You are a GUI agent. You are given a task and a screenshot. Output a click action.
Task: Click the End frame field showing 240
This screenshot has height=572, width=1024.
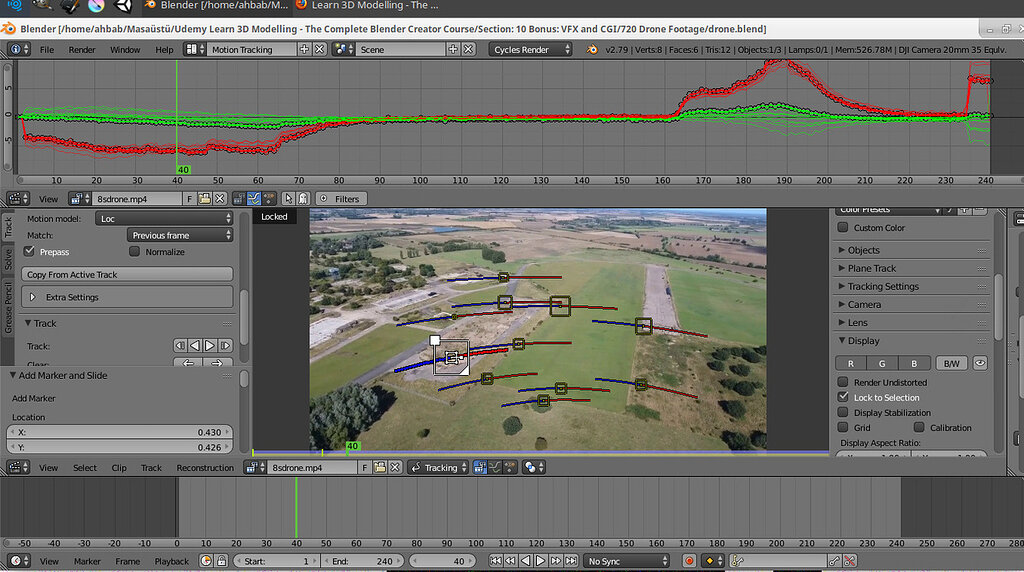[x=363, y=561]
